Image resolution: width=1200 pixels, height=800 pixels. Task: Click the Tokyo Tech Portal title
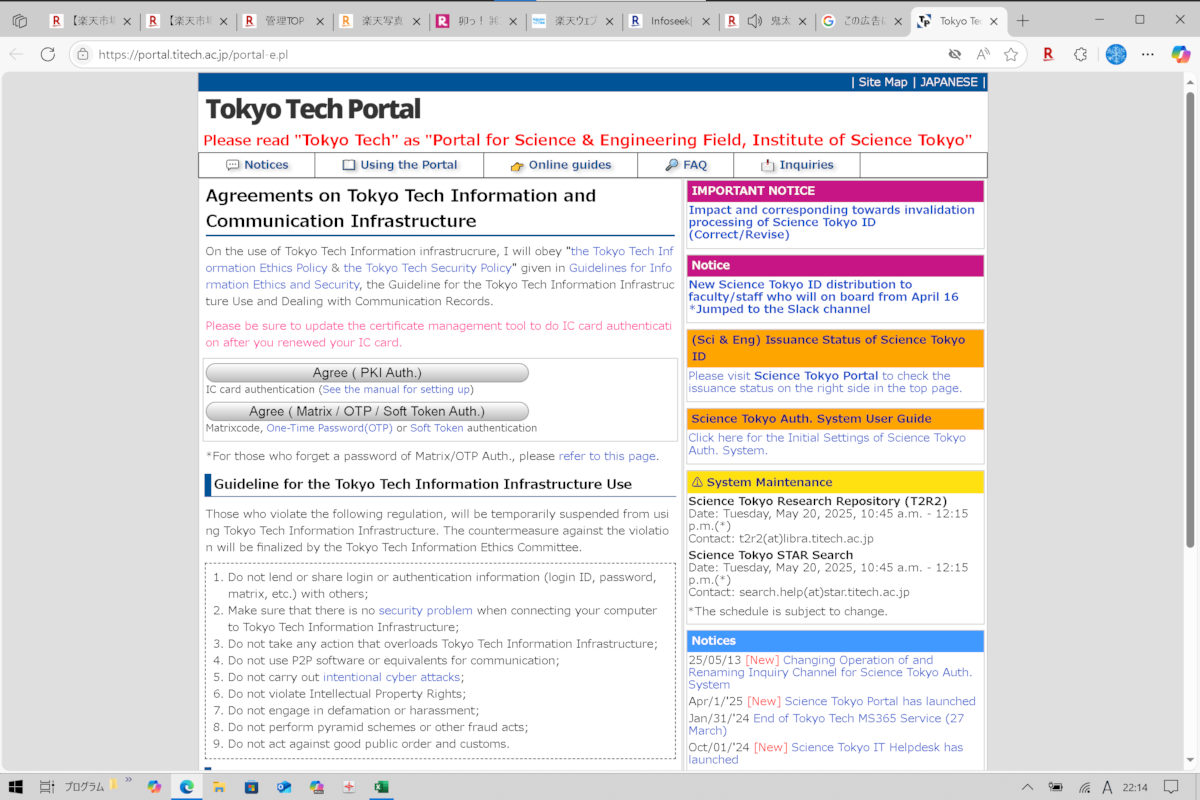(x=313, y=109)
